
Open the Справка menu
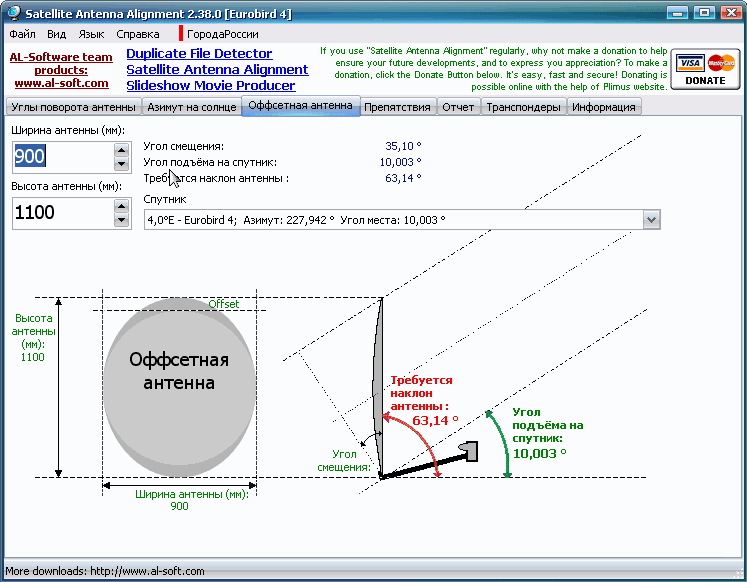pyautogui.click(x=138, y=34)
